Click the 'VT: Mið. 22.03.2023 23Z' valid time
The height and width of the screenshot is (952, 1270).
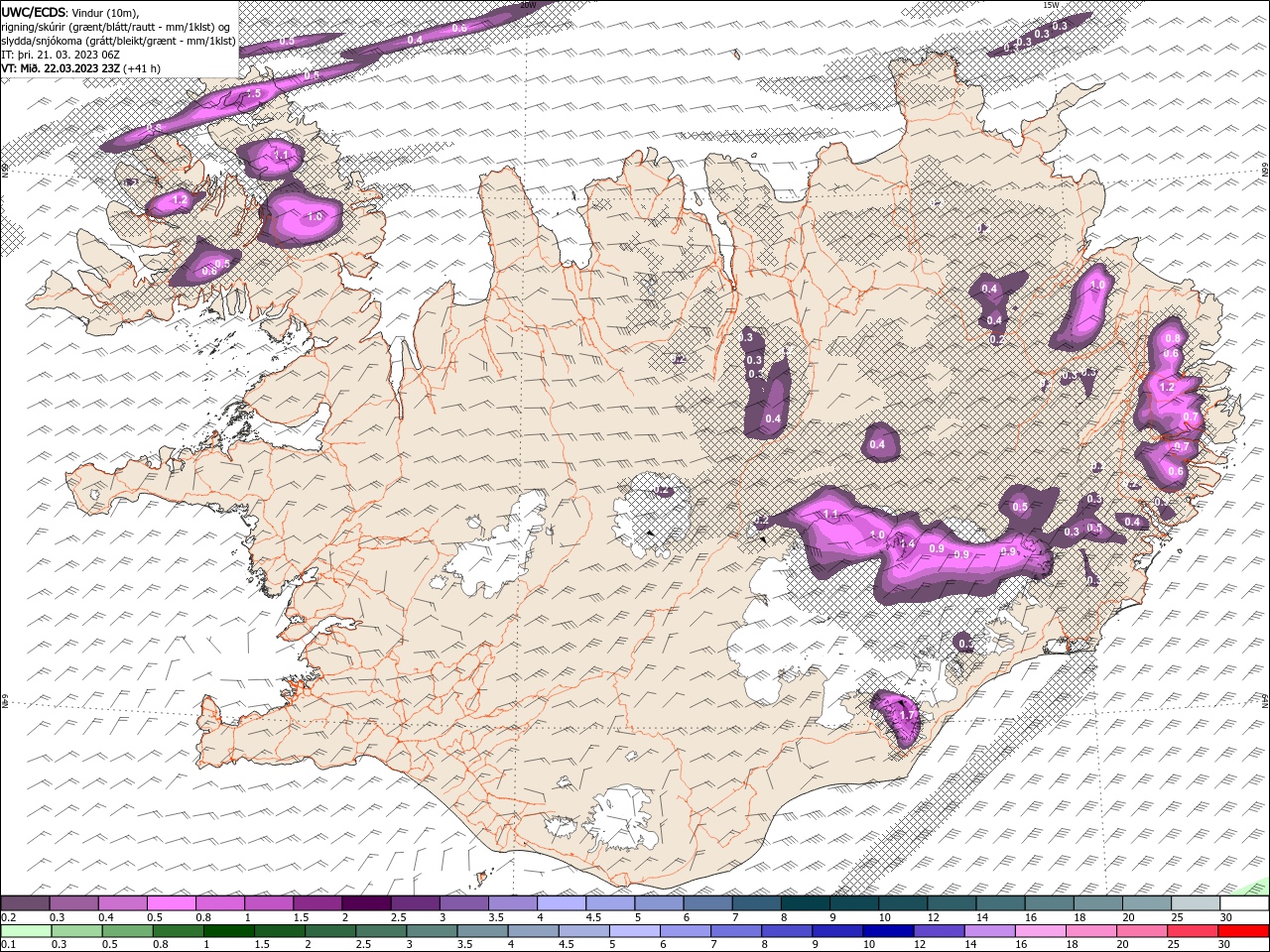click(x=61, y=68)
